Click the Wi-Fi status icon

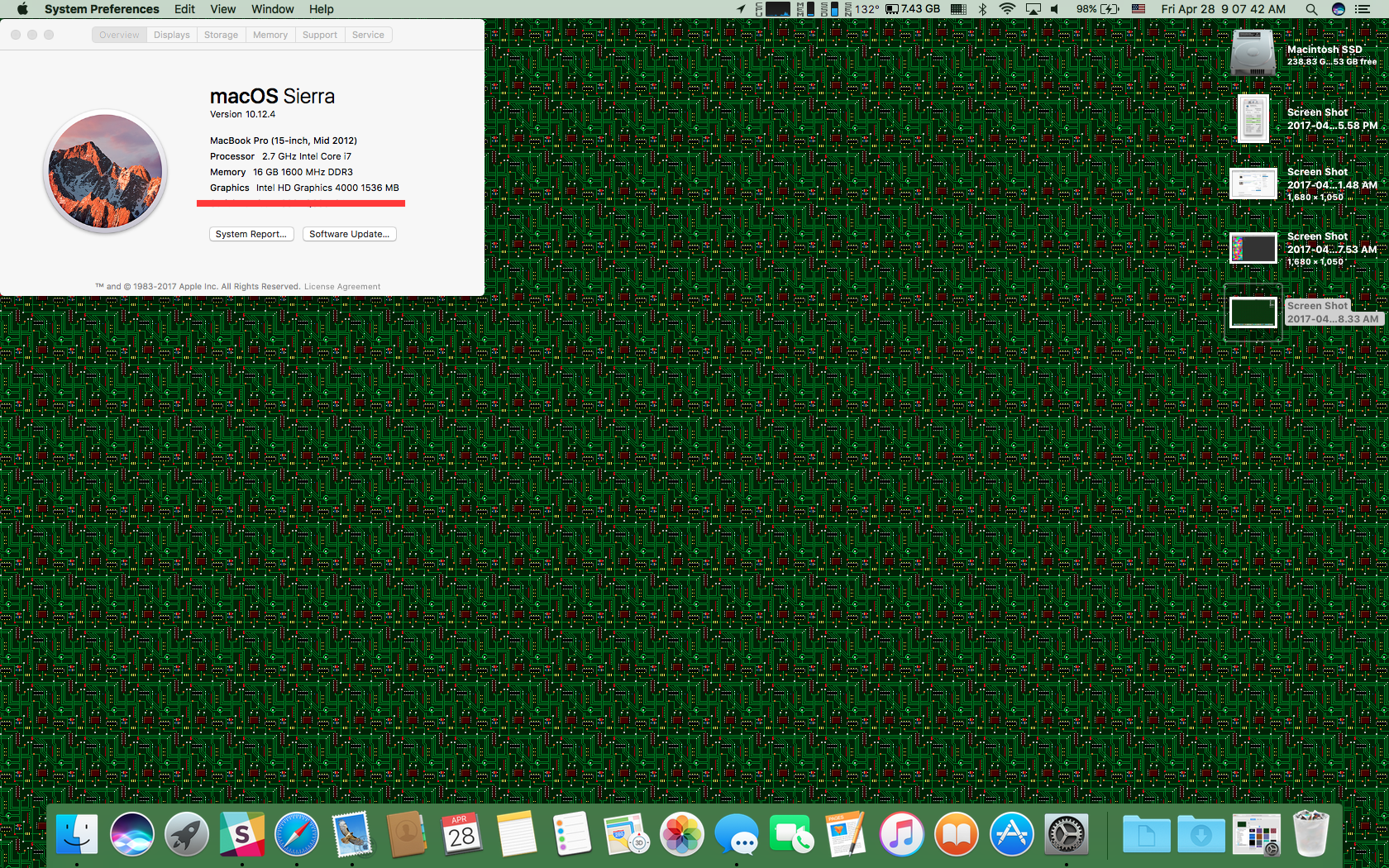pos(1007,9)
